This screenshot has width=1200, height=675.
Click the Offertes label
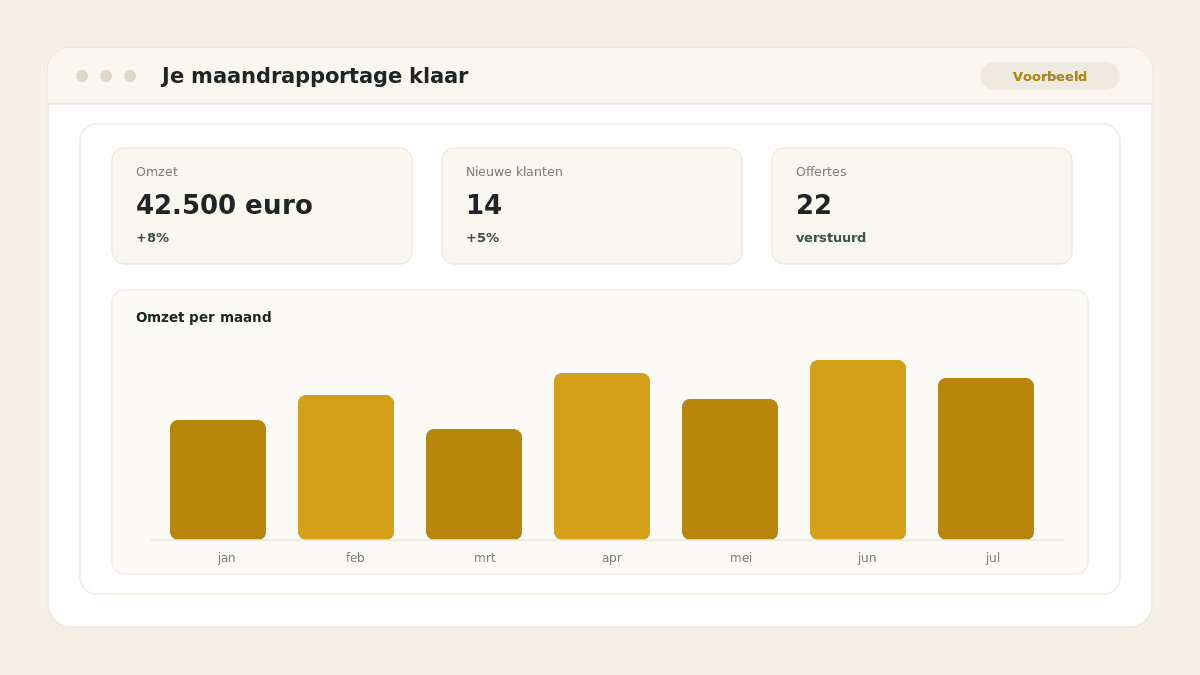point(821,172)
